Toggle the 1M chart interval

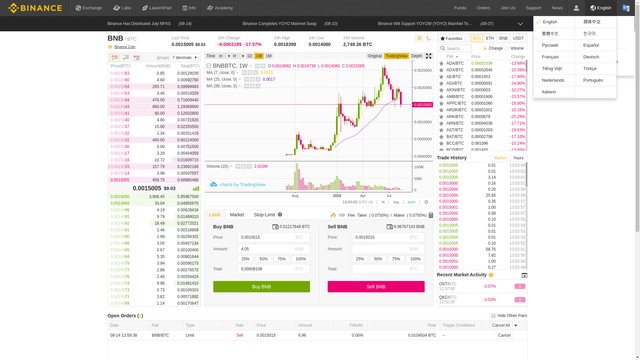point(269,56)
